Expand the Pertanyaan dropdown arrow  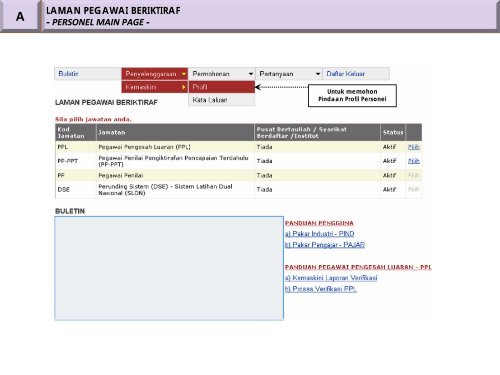click(x=318, y=74)
